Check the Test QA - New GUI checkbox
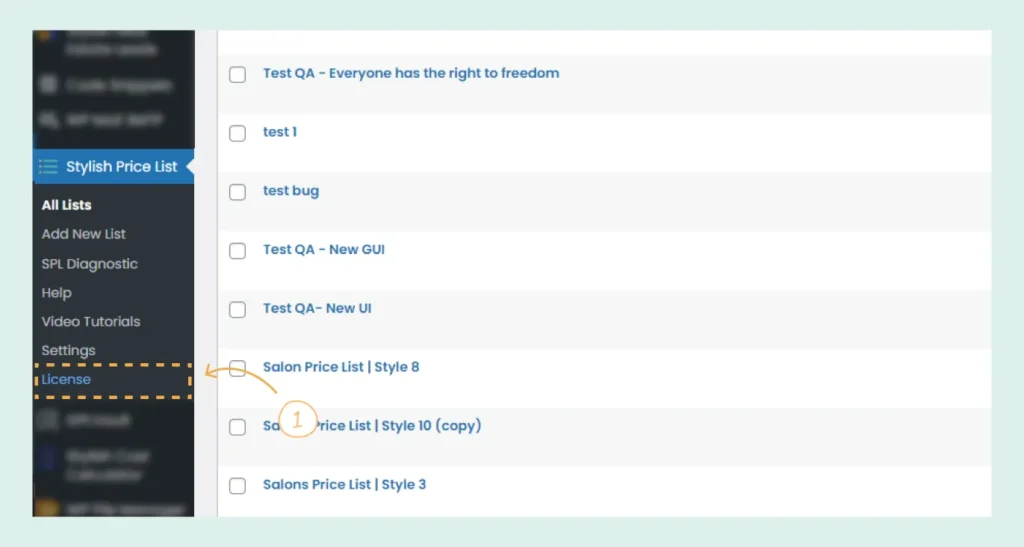 pyautogui.click(x=238, y=251)
